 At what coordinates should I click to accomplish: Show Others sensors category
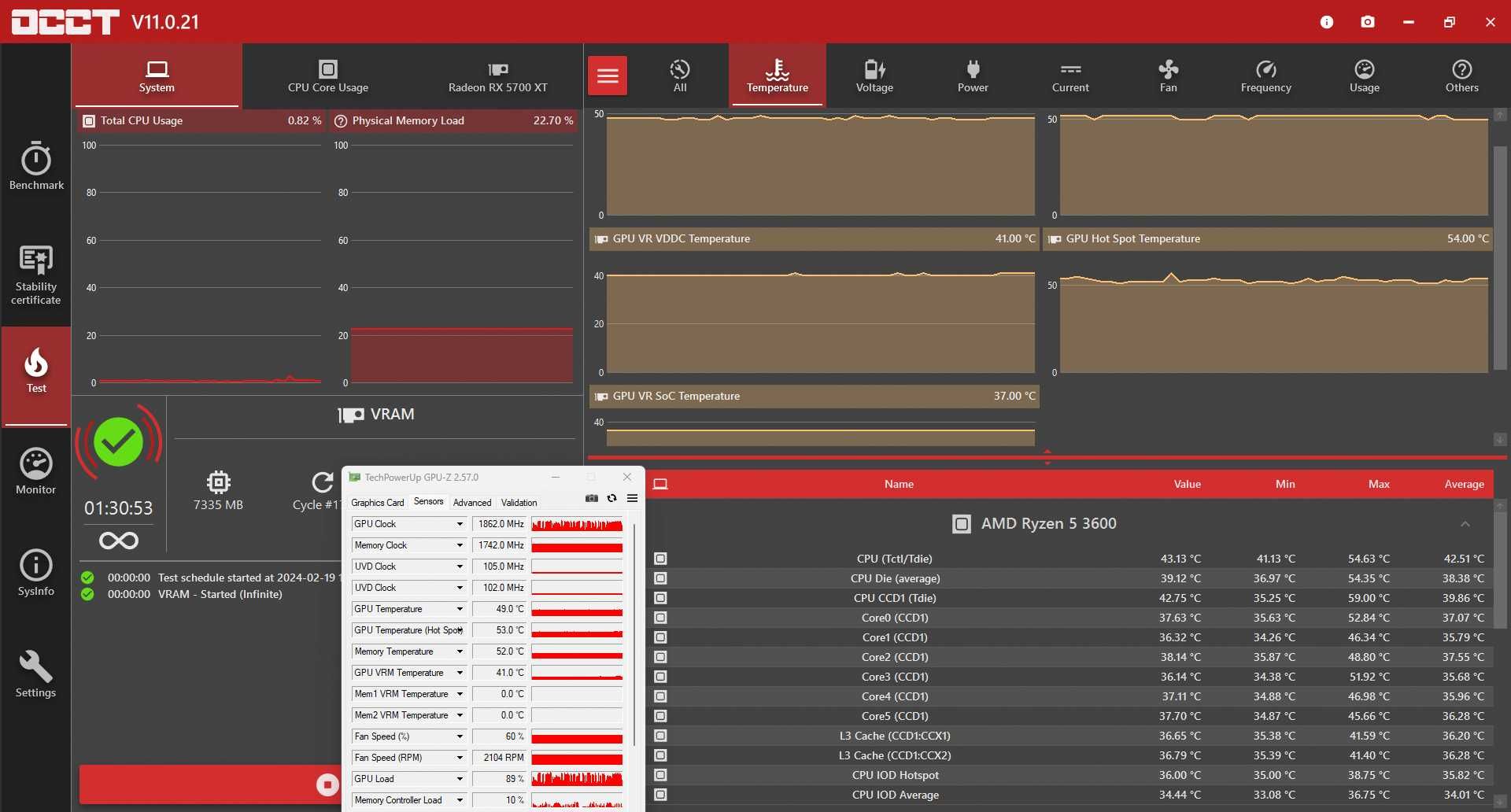coord(1462,76)
